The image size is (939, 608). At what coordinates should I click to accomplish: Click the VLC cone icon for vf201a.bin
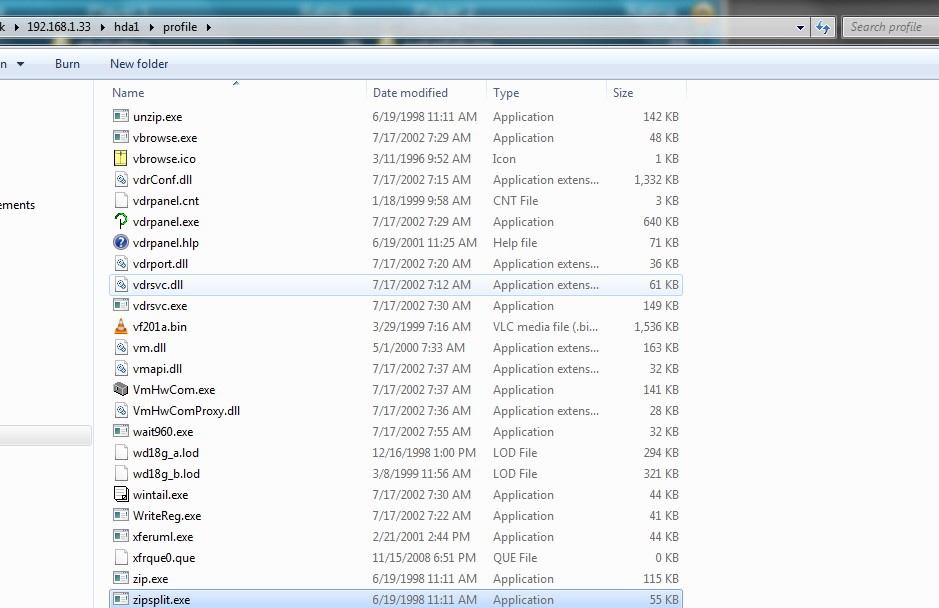(x=122, y=327)
